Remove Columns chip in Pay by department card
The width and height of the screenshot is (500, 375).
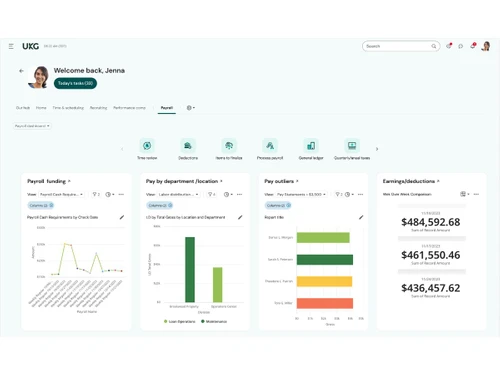[x=170, y=205]
